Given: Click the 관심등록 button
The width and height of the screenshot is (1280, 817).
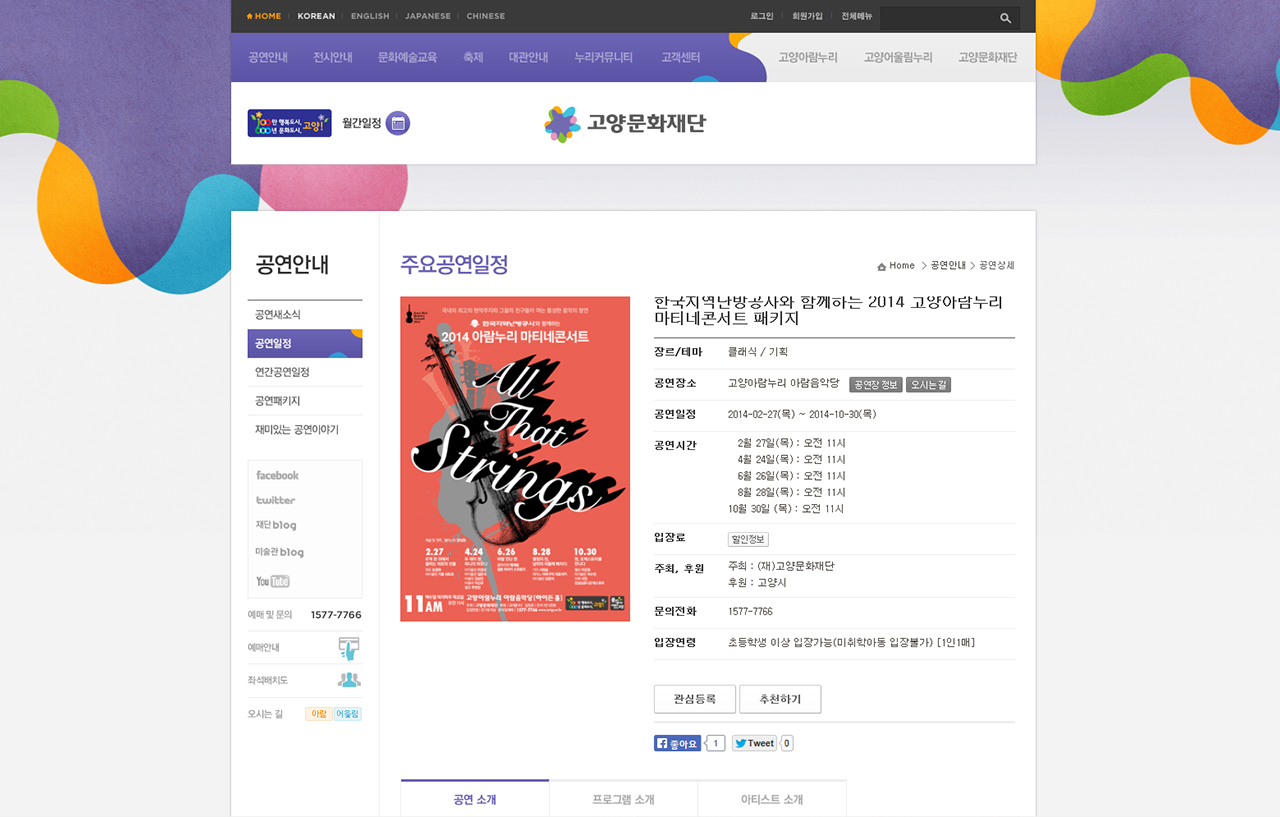Looking at the screenshot, I should pos(695,699).
